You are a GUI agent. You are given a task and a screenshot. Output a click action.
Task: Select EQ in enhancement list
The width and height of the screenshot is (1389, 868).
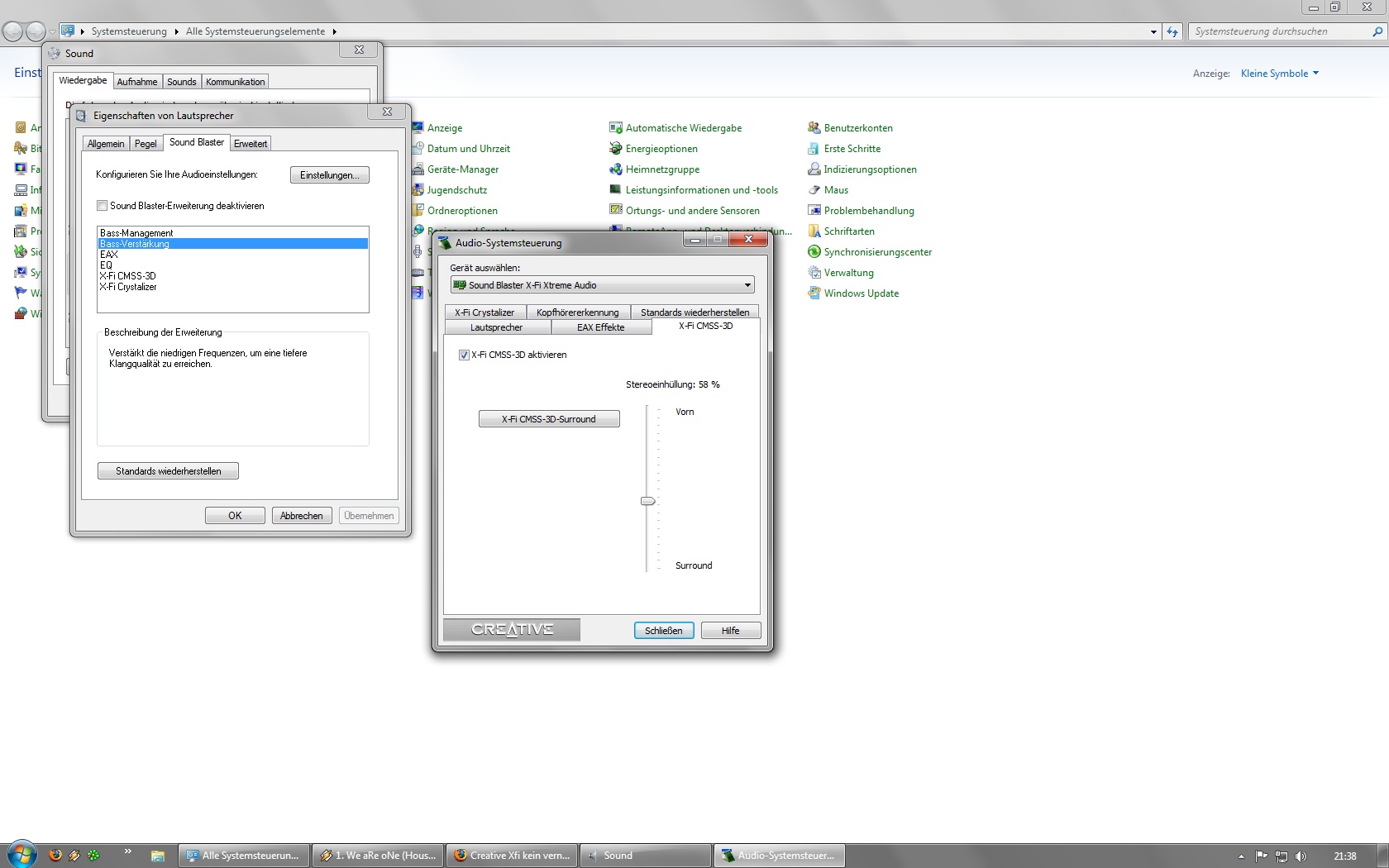[x=232, y=265]
